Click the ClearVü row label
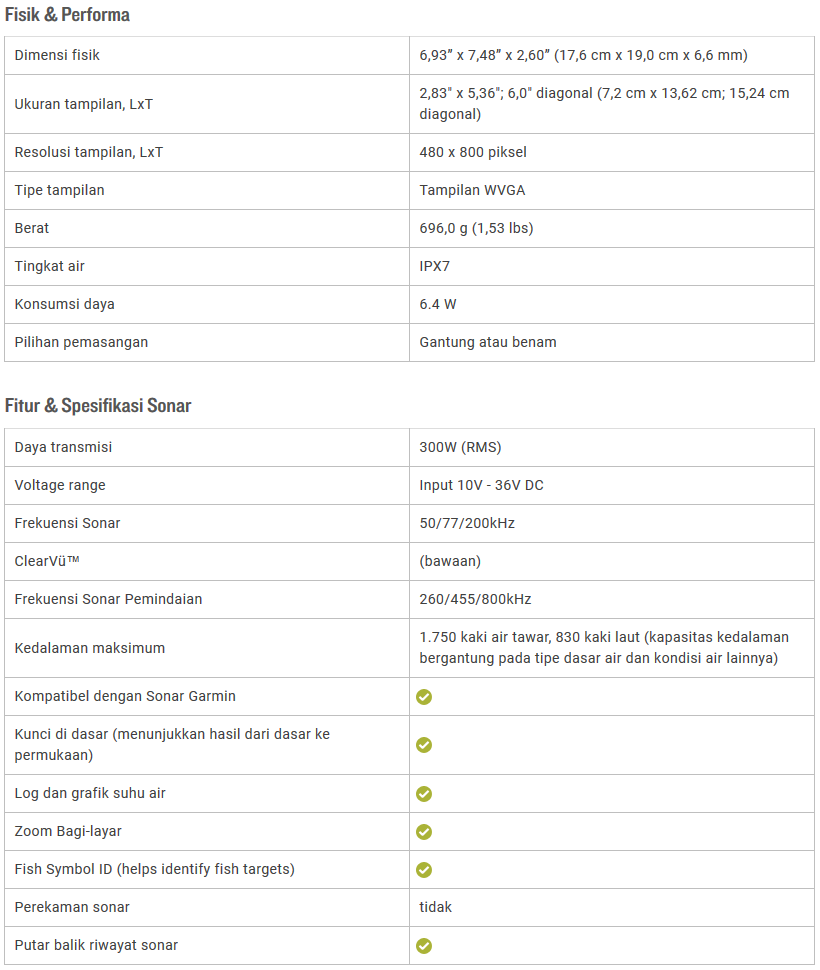The height and width of the screenshot is (970, 820). [51, 561]
